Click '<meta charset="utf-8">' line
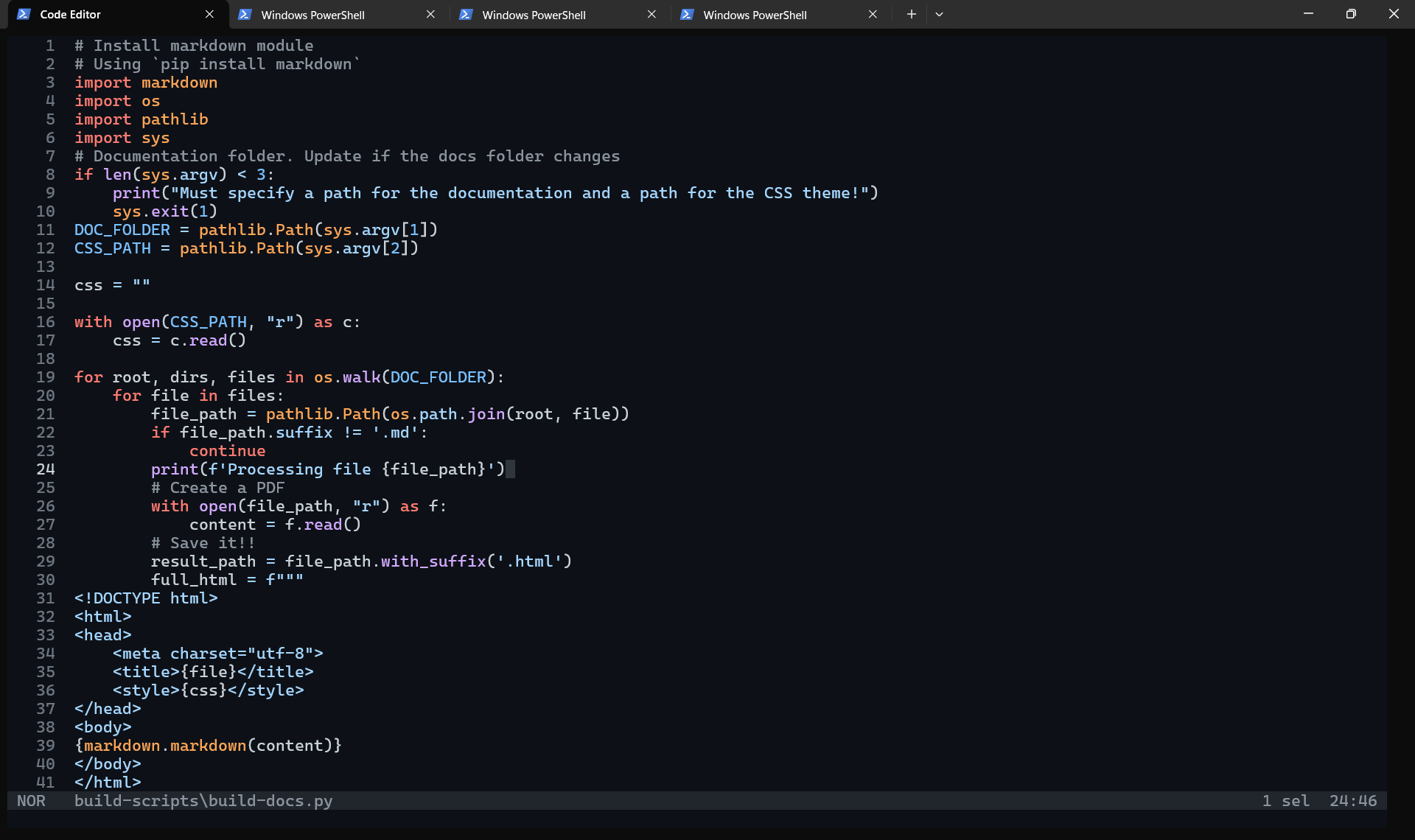 pos(217,654)
